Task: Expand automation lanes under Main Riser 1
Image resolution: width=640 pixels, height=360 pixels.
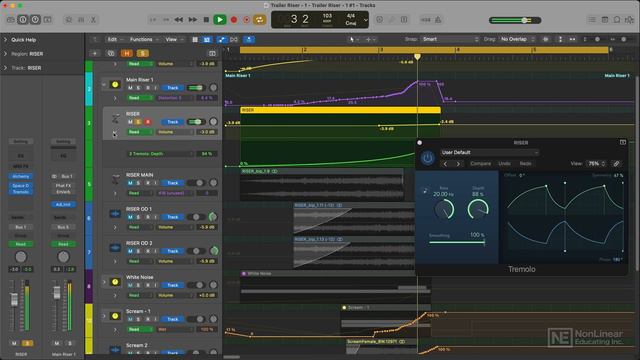Action: (115, 98)
